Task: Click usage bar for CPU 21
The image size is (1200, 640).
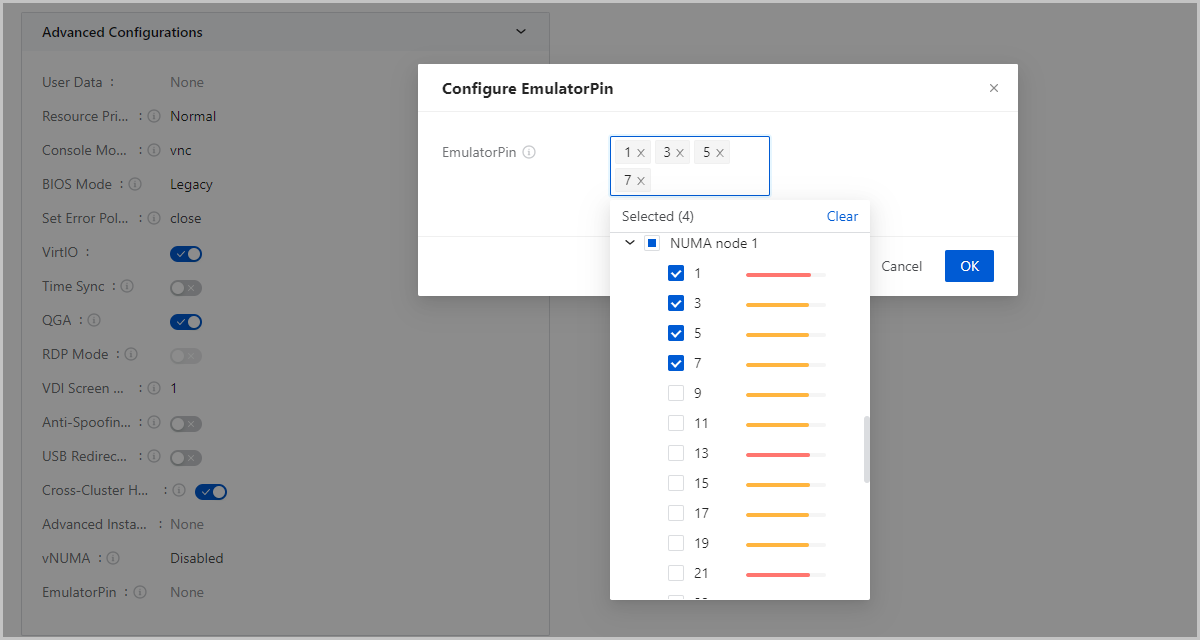Action: pyautogui.click(x=786, y=574)
